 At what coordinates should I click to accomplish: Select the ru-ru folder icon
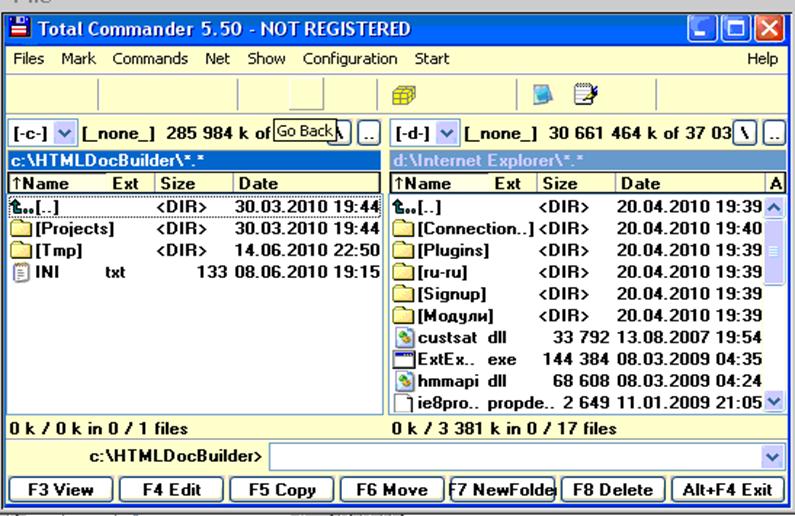[404, 272]
